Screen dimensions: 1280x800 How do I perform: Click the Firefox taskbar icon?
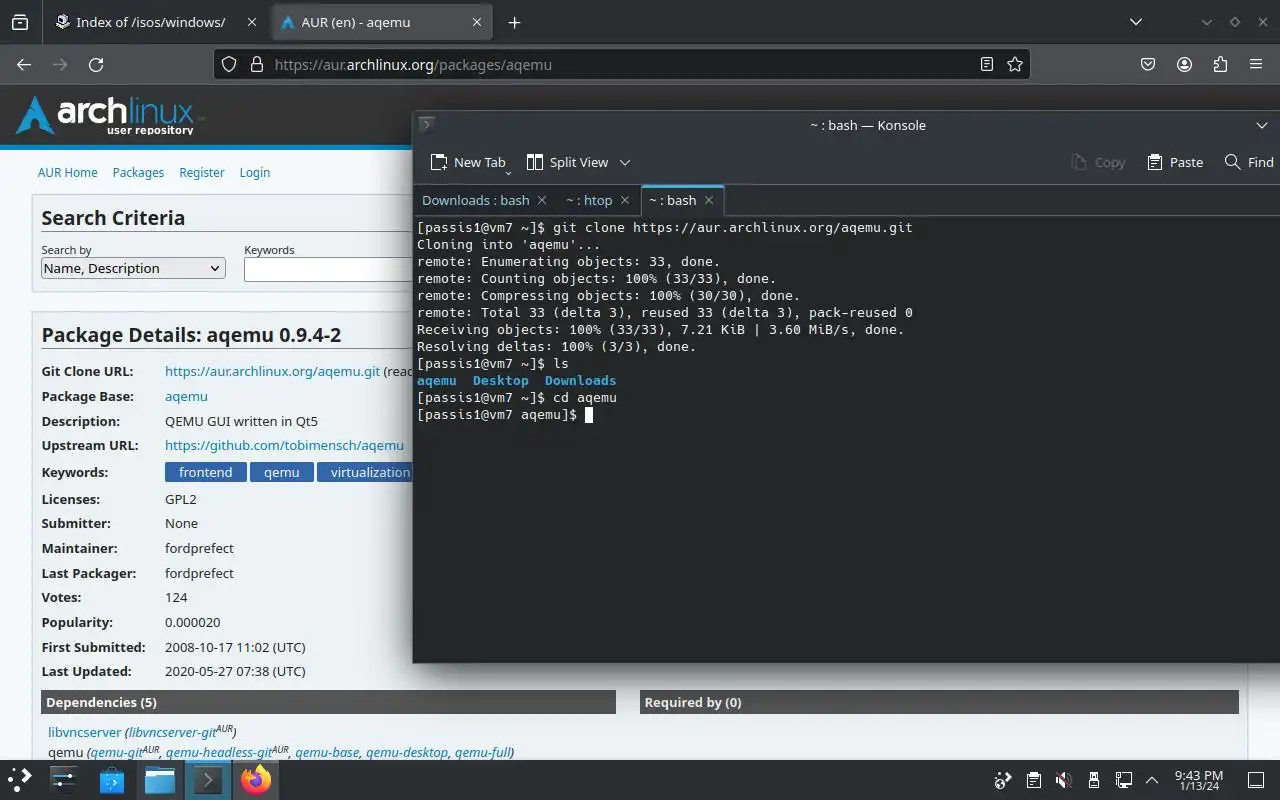[x=256, y=780]
